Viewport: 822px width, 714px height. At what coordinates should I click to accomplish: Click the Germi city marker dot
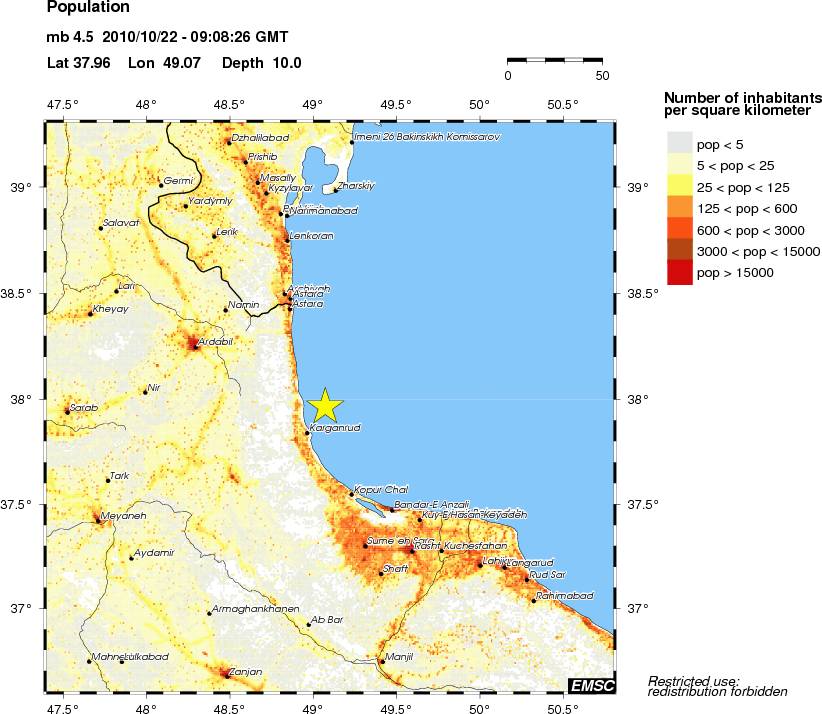(161, 185)
